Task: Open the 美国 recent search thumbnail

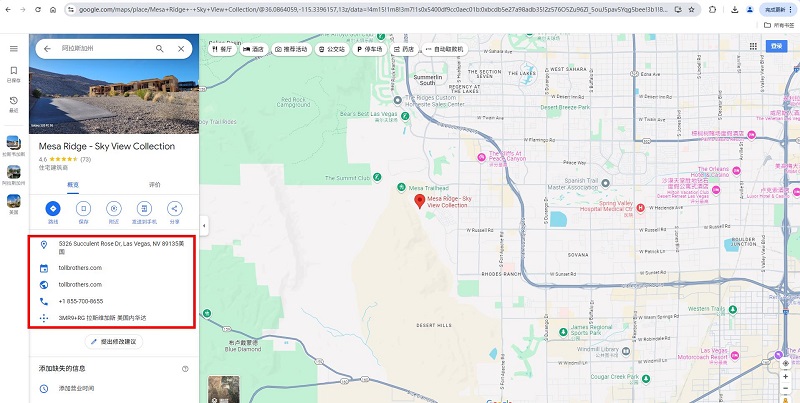Action: point(14,204)
